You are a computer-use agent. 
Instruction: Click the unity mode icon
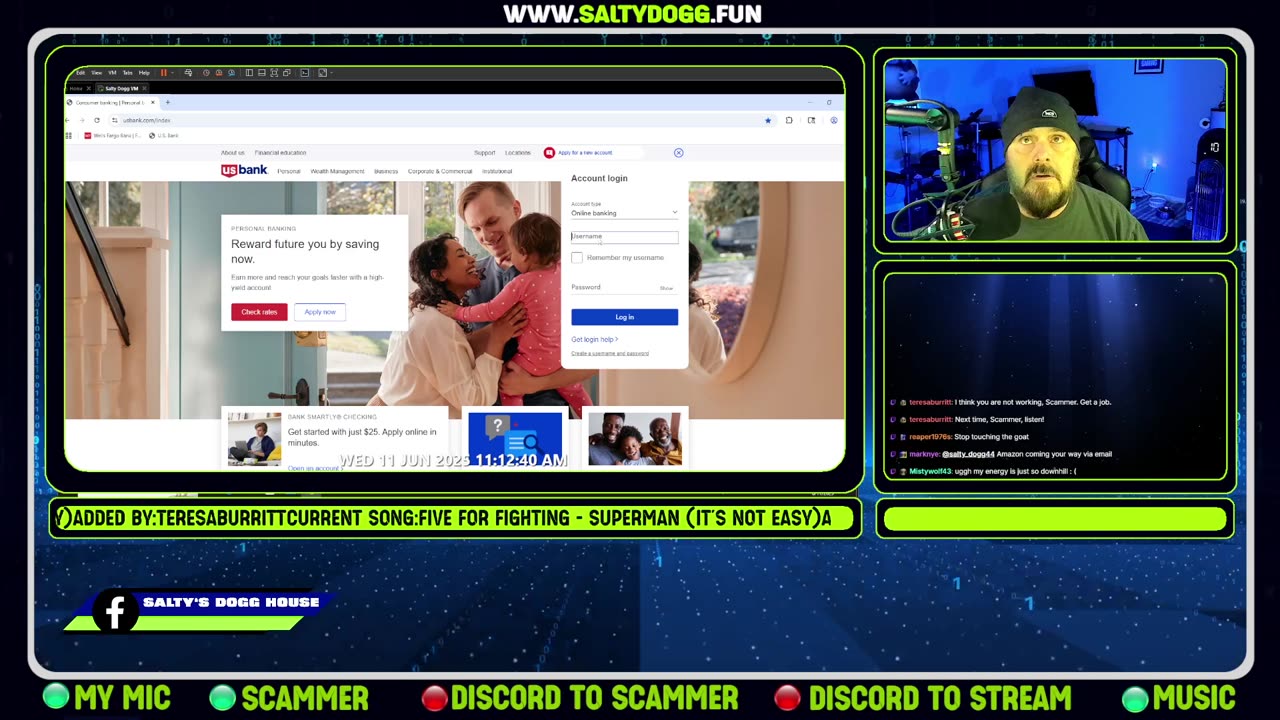click(287, 73)
